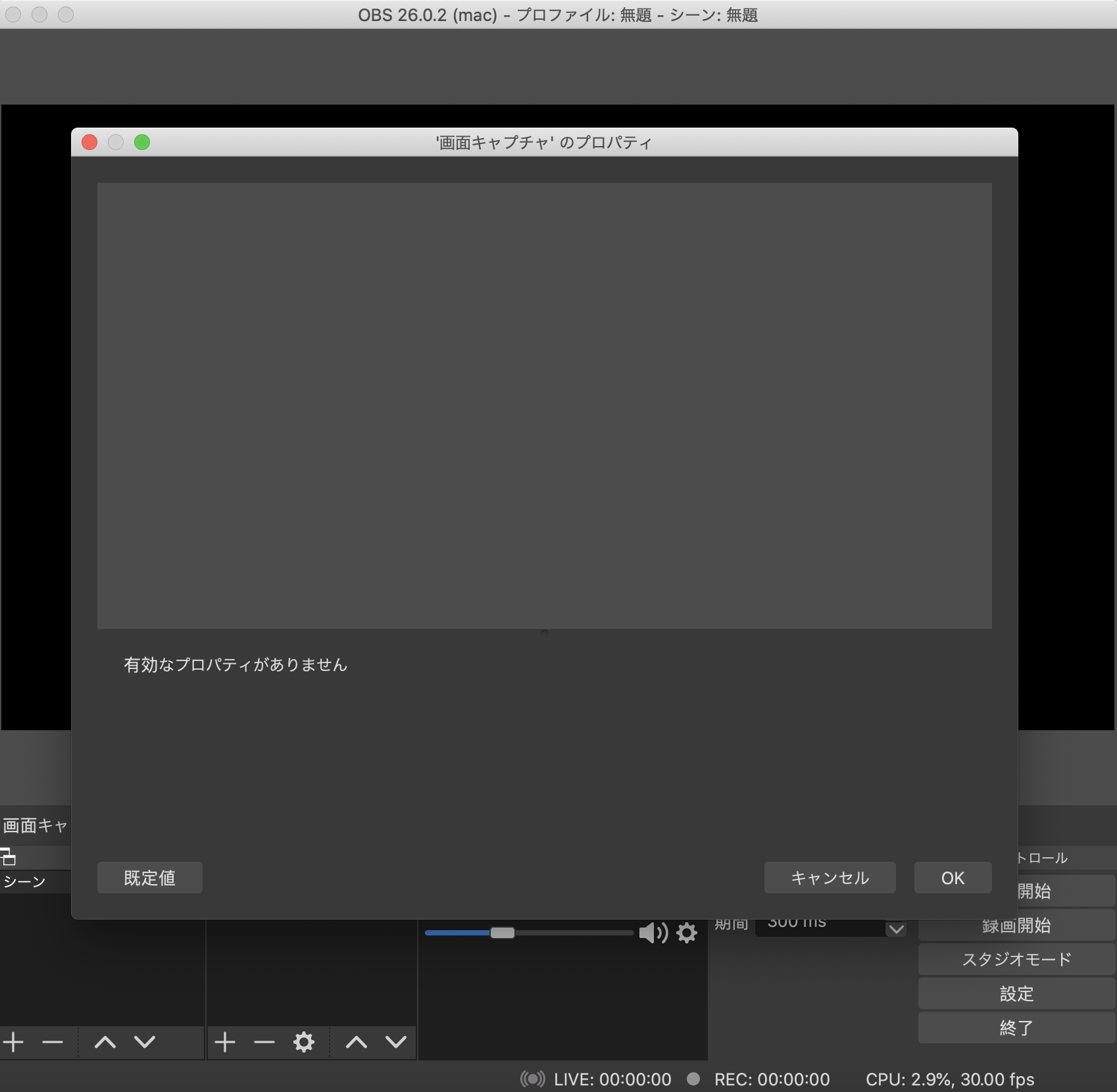The height and width of the screenshot is (1092, 1117).
Task: Open スタジオモード in OBS controls
Action: pyautogui.click(x=1016, y=959)
